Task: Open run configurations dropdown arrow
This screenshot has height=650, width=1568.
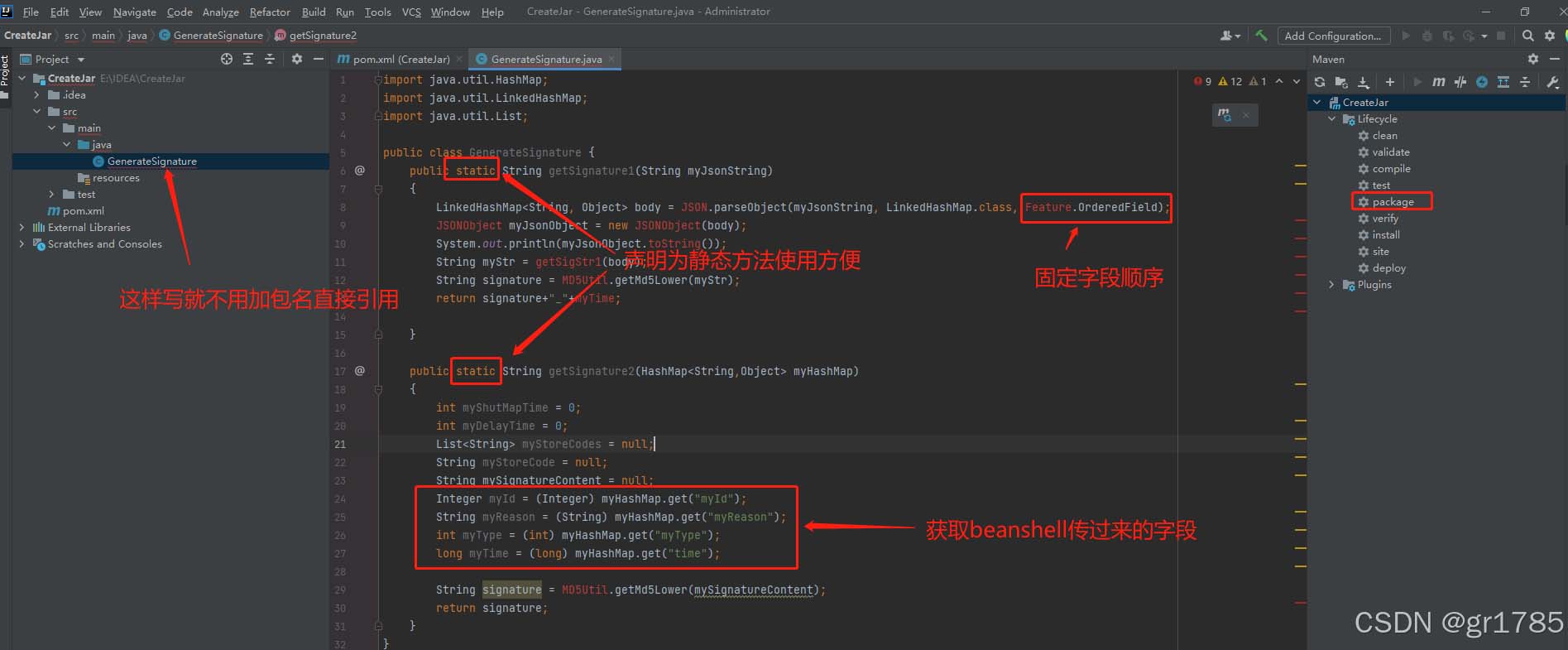Action: tap(1484, 36)
